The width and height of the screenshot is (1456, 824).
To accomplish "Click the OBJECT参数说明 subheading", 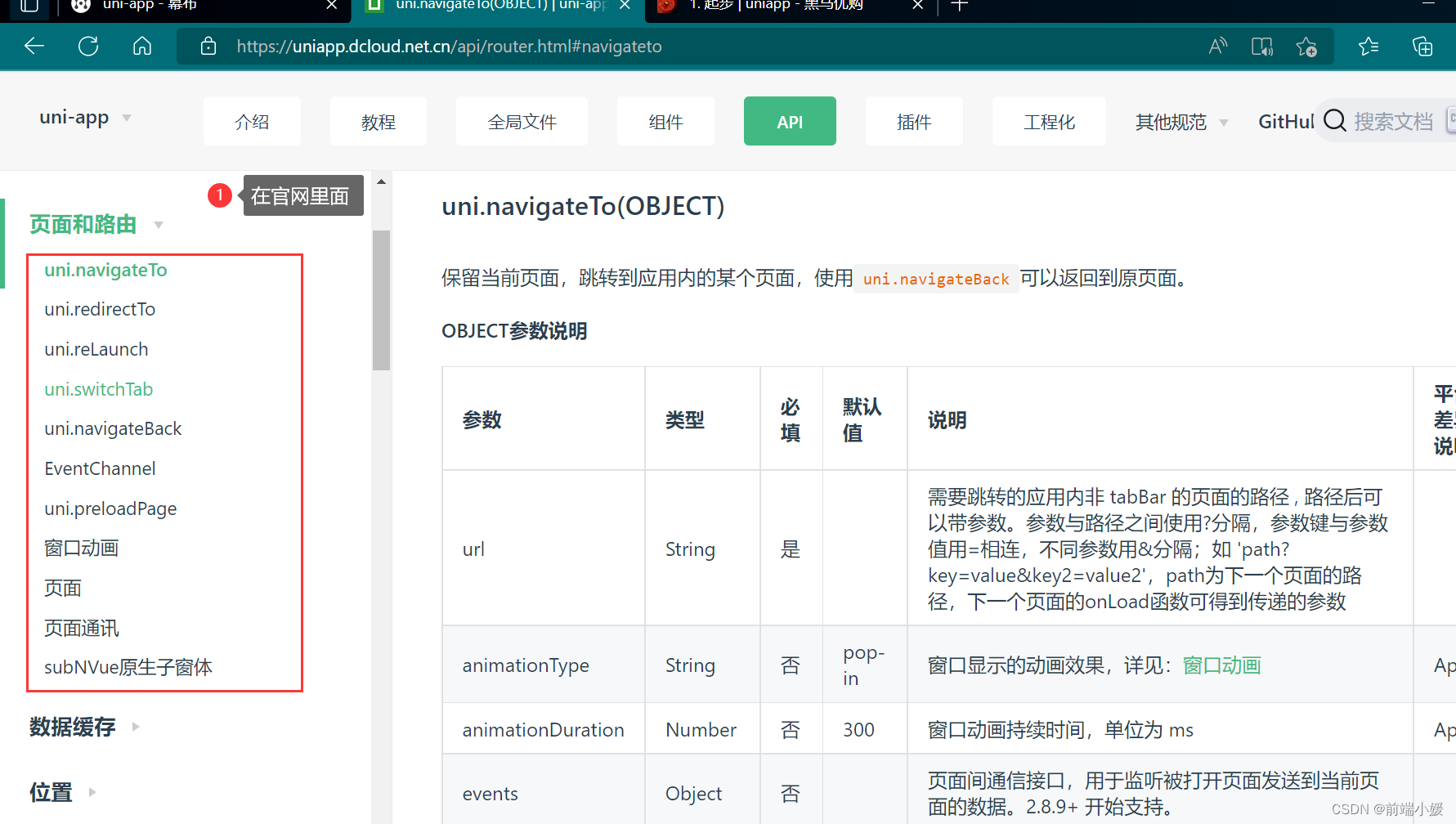I will 514,331.
